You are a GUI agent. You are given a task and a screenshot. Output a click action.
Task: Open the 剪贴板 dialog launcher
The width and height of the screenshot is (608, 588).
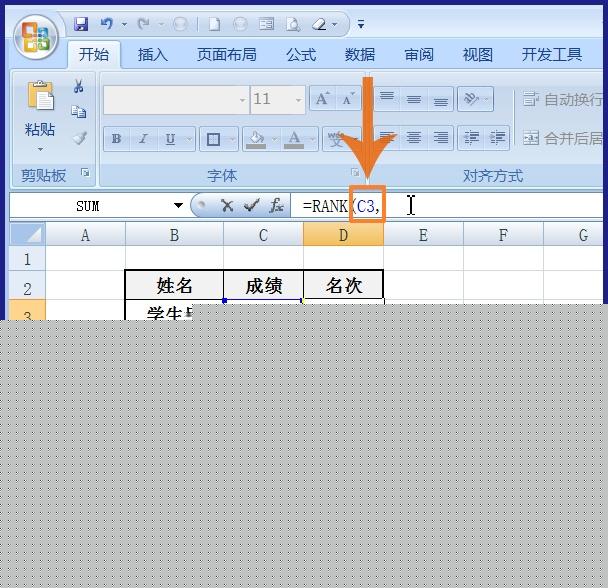(85, 173)
